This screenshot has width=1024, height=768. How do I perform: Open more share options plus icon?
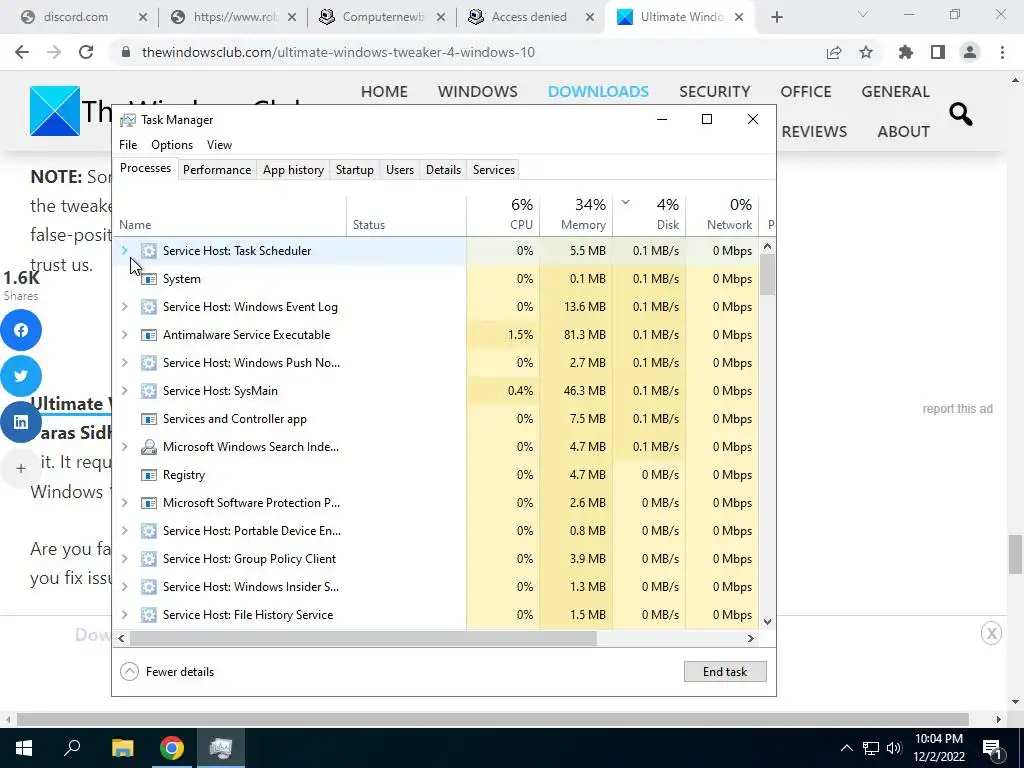click(21, 468)
